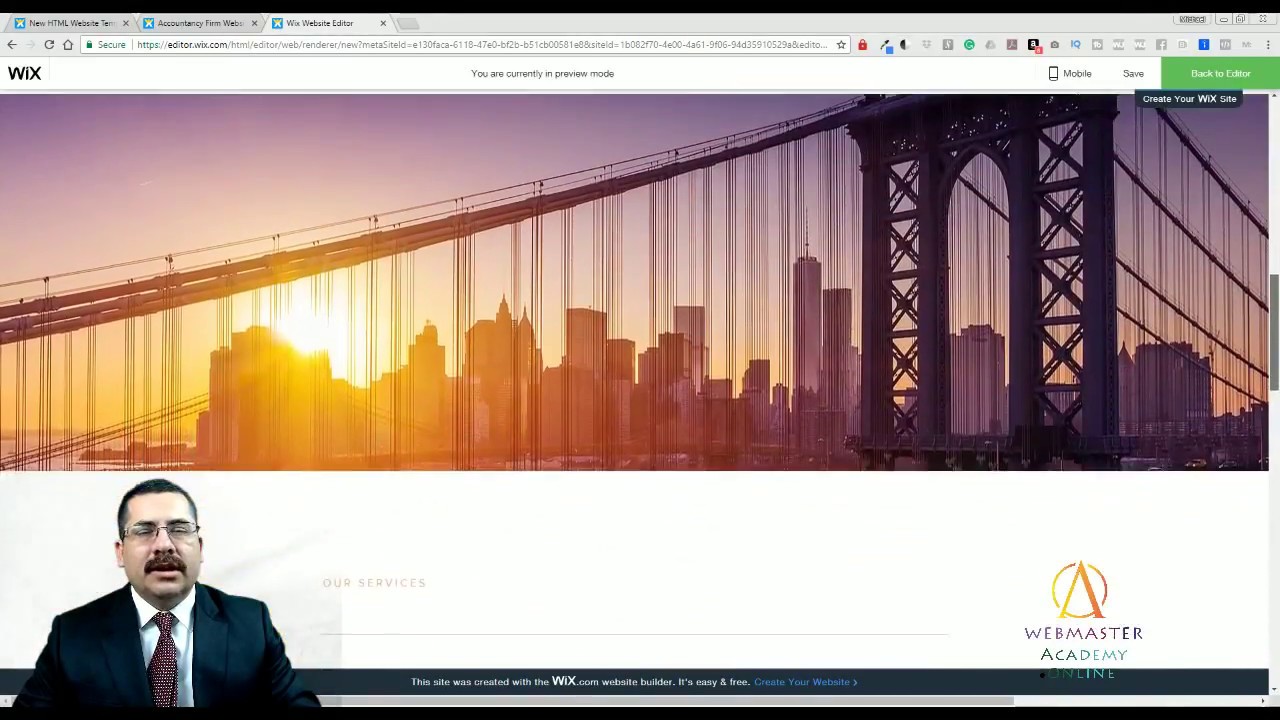This screenshot has width=1280, height=720.
Task: Click the mobile phone icon beside Mobile
Action: point(1053,73)
